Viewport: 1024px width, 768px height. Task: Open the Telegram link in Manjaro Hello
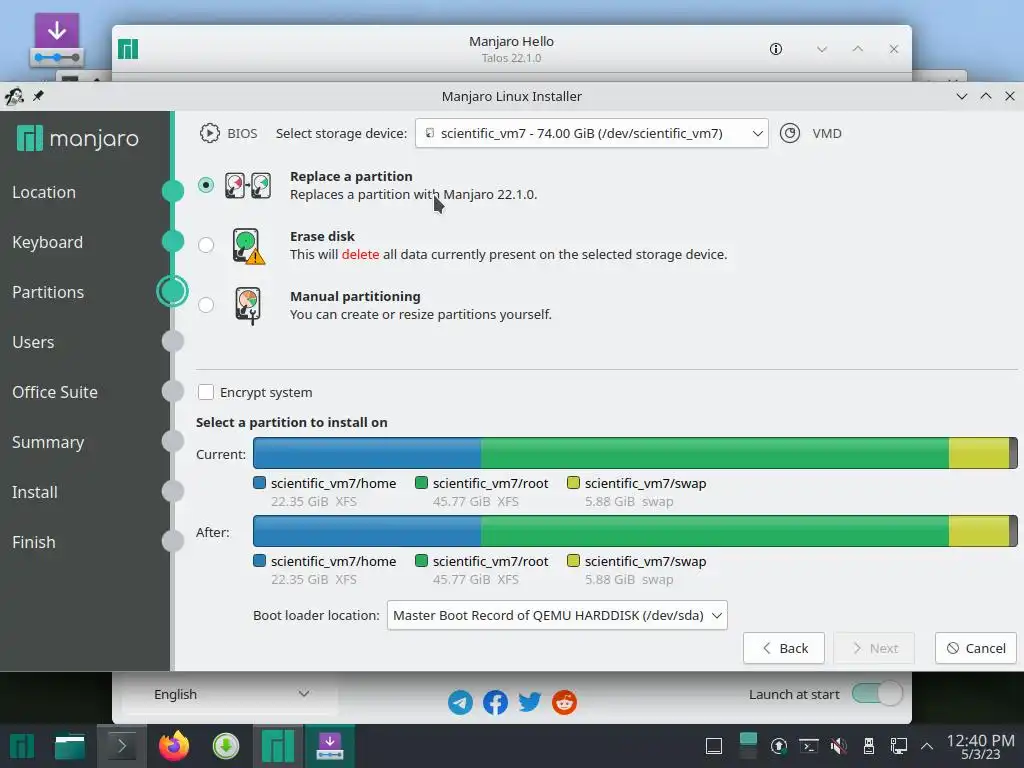[460, 703]
